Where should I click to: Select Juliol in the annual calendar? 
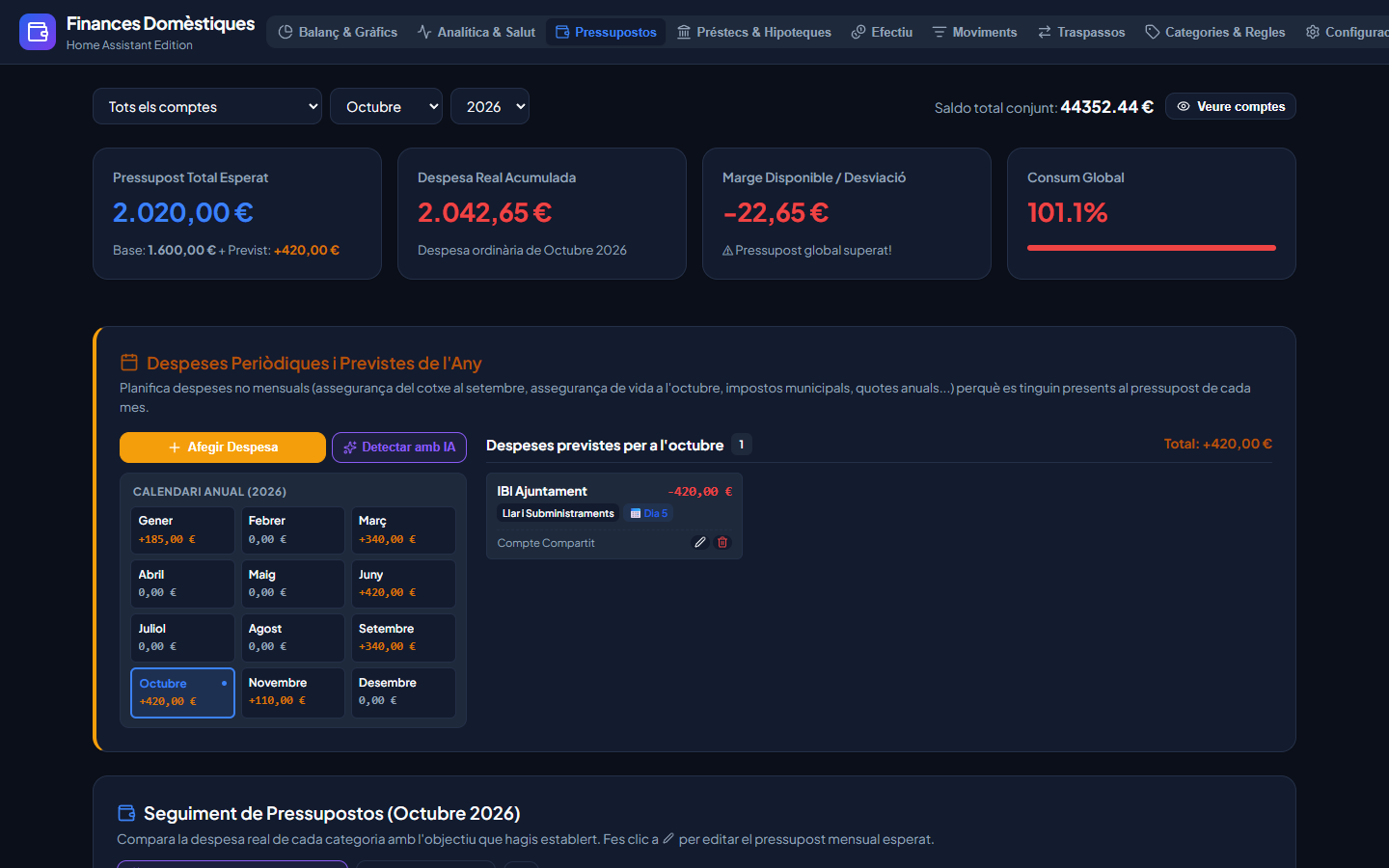pos(182,638)
